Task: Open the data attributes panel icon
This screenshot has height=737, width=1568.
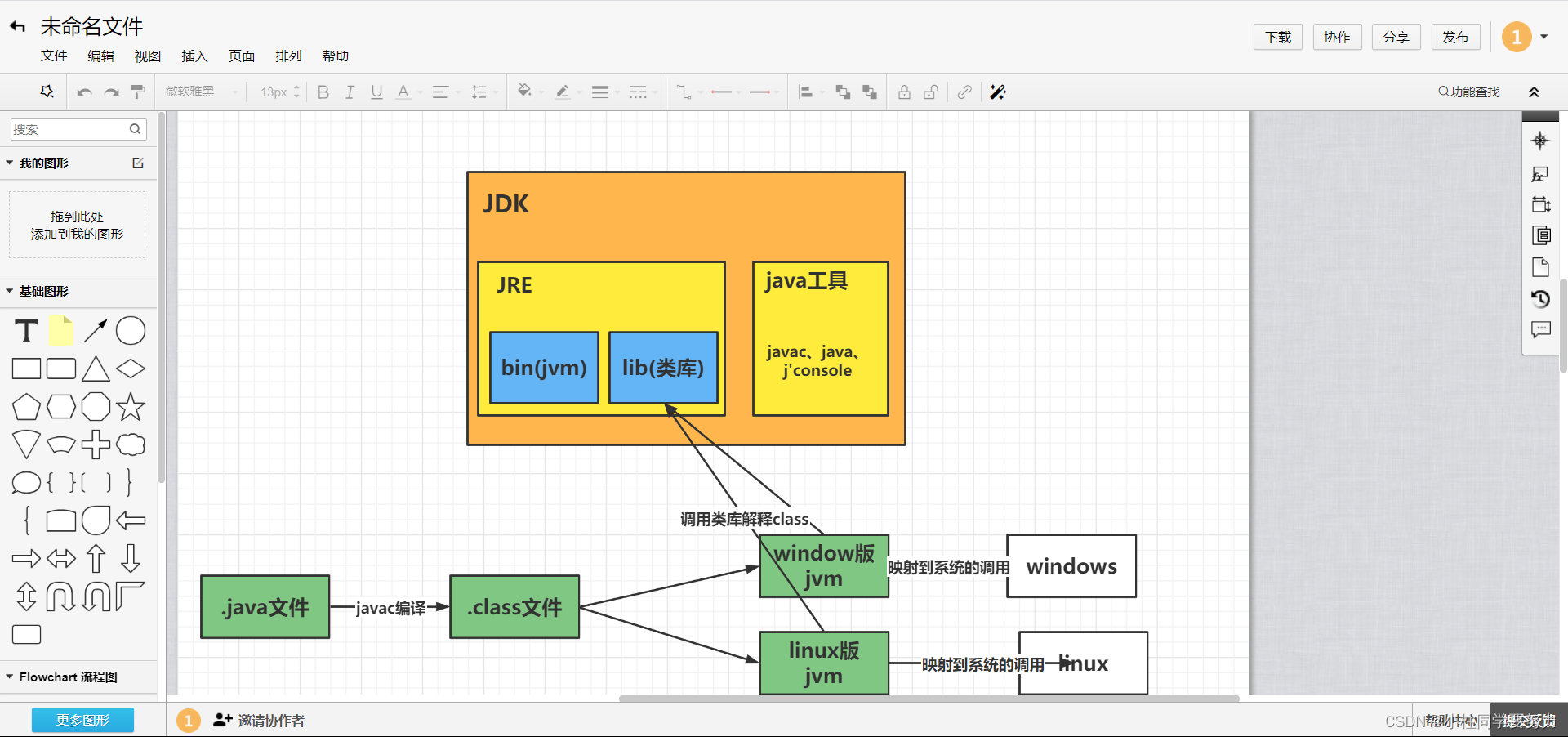Action: (x=1541, y=235)
